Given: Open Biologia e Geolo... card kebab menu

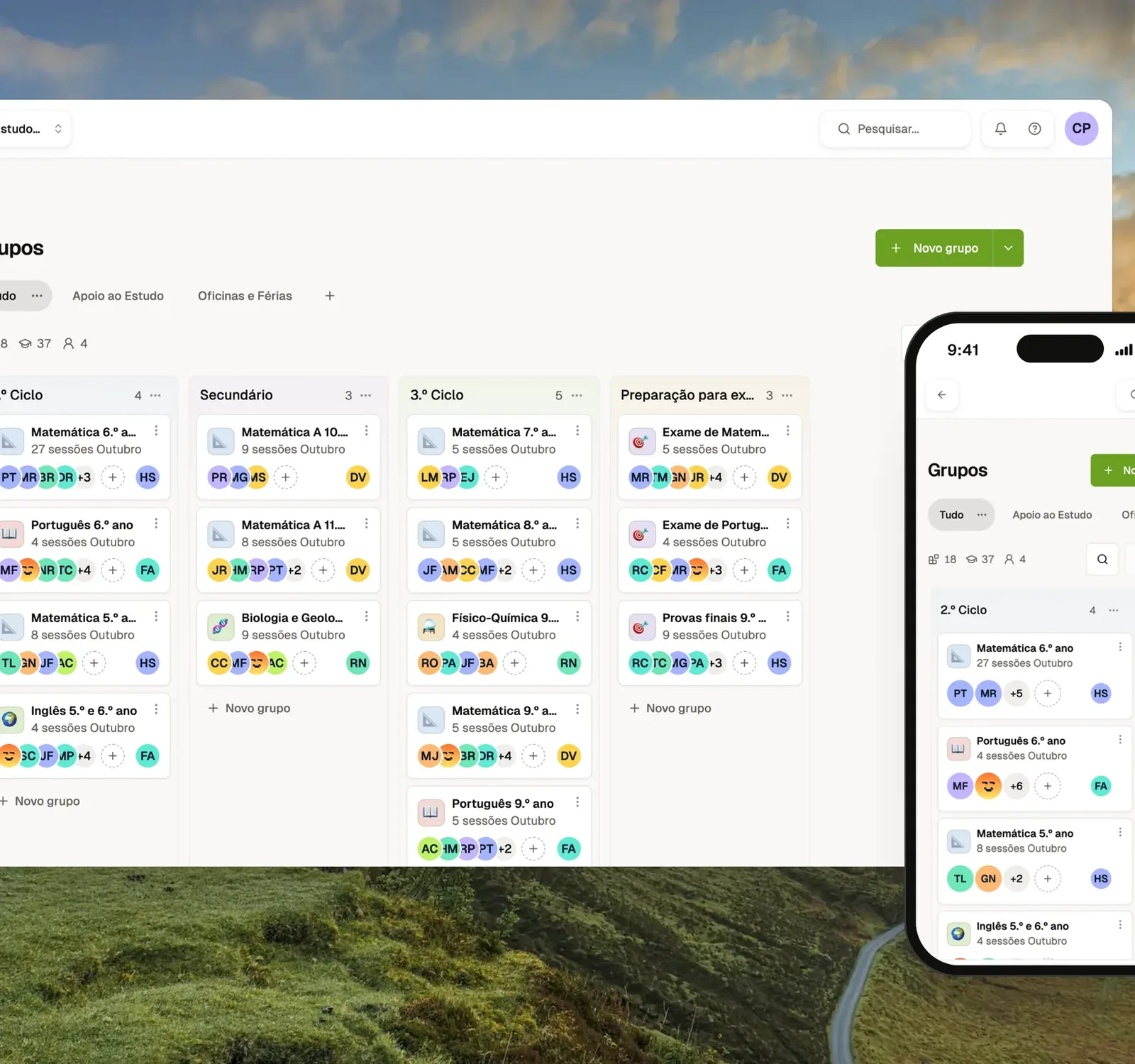Looking at the screenshot, I should [366, 616].
